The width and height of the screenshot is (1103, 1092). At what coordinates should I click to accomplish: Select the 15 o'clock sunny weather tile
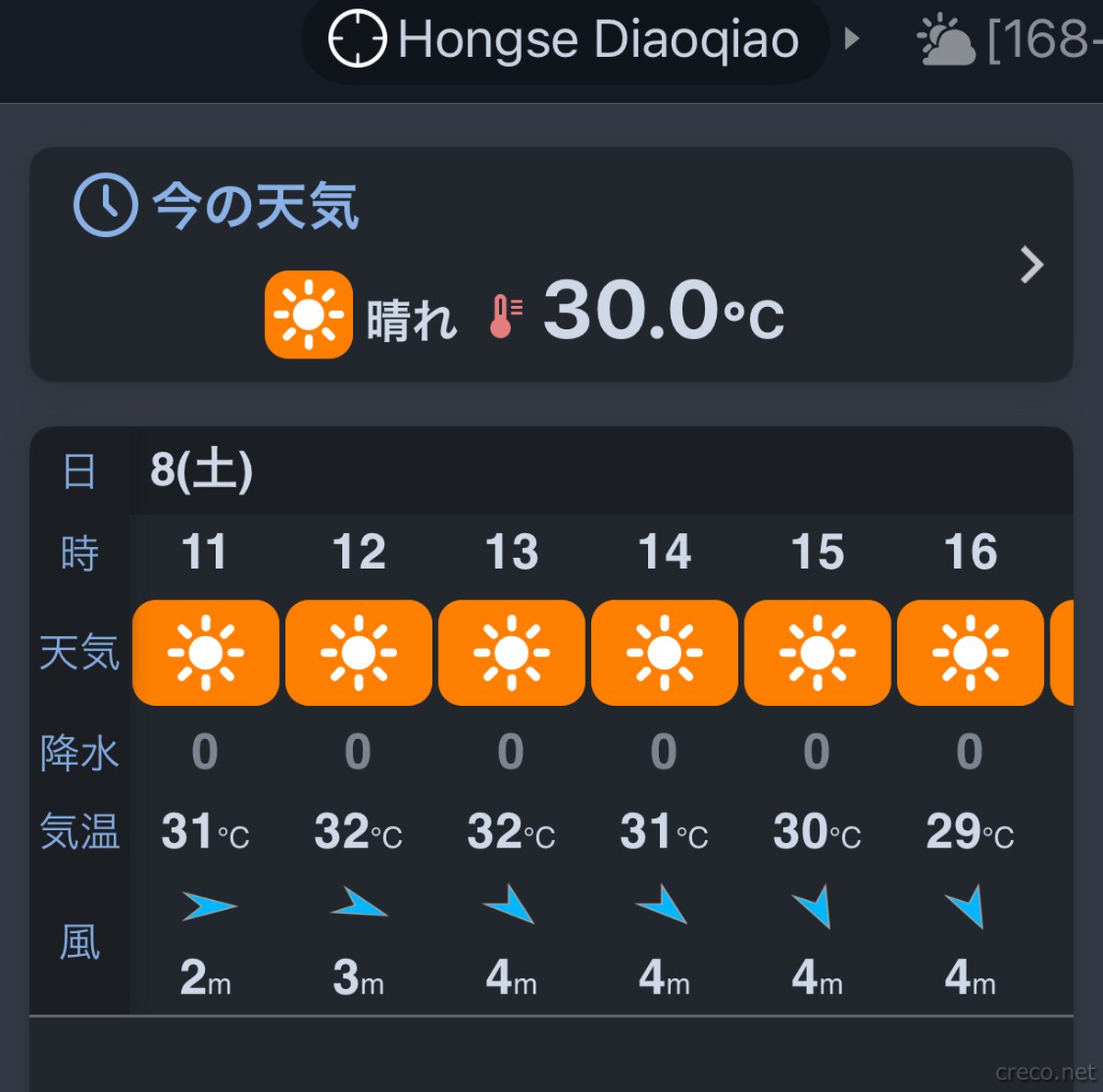coord(817,653)
